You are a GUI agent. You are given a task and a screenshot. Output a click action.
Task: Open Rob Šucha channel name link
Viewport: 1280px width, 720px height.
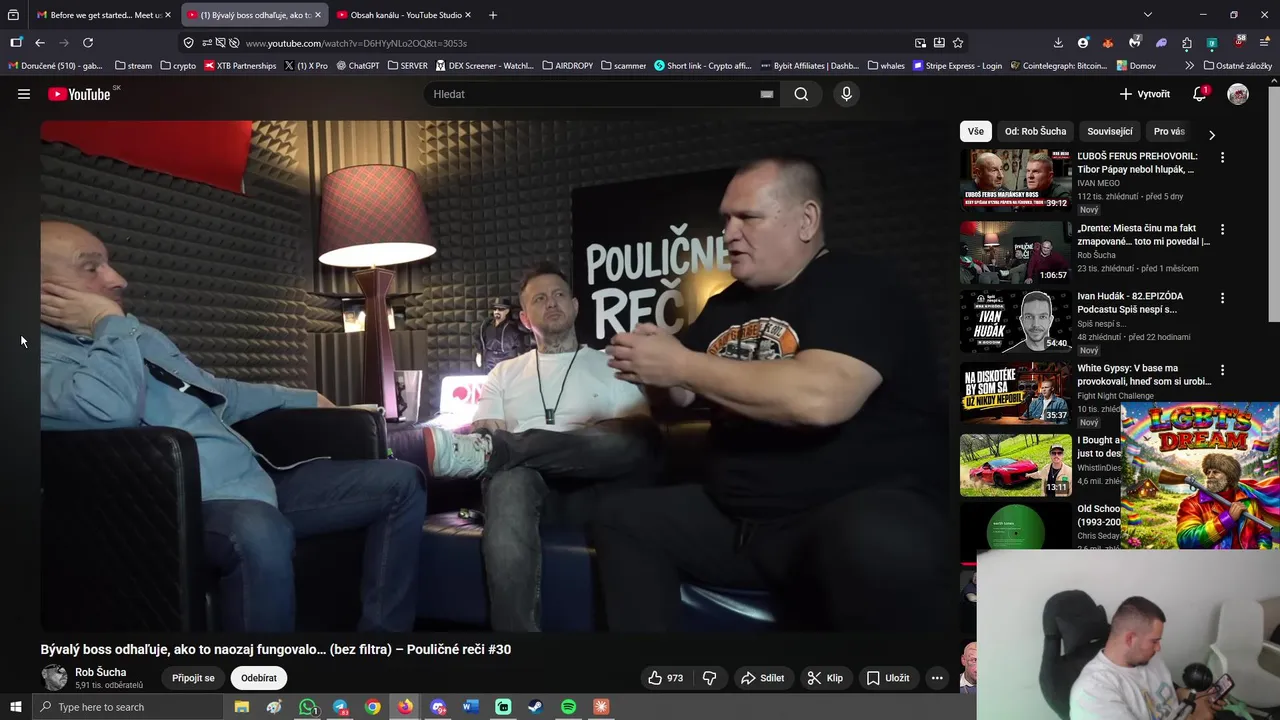point(100,672)
